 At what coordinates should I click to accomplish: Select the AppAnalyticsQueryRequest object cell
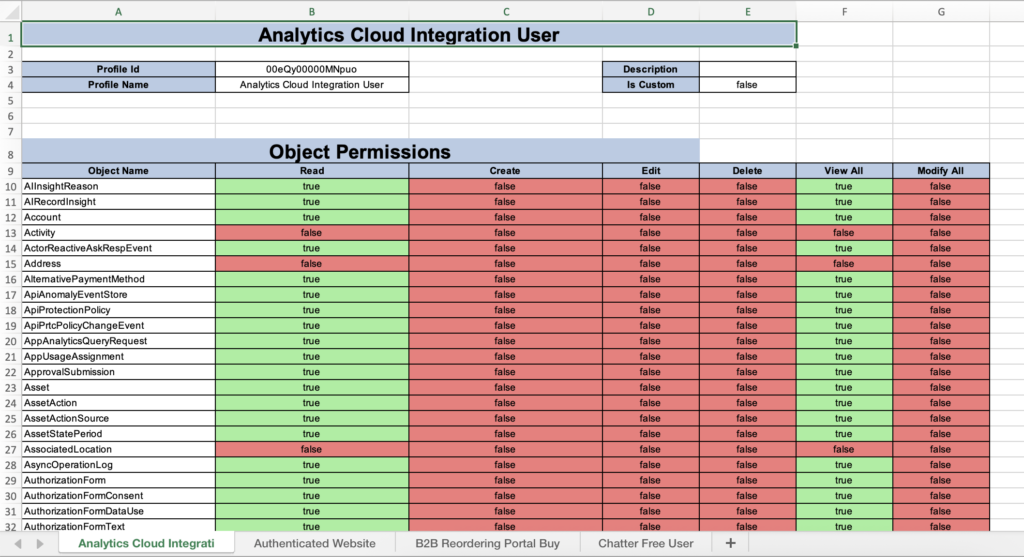tap(118, 342)
